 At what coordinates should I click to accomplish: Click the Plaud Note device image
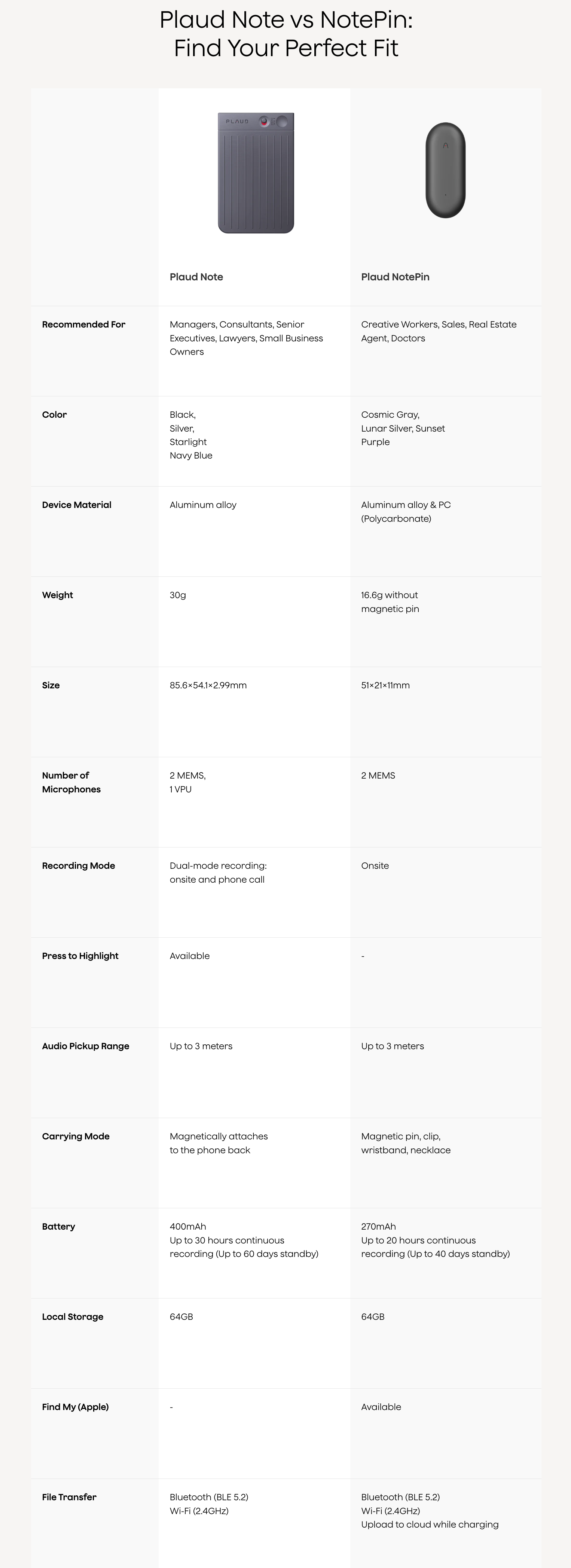(x=256, y=173)
